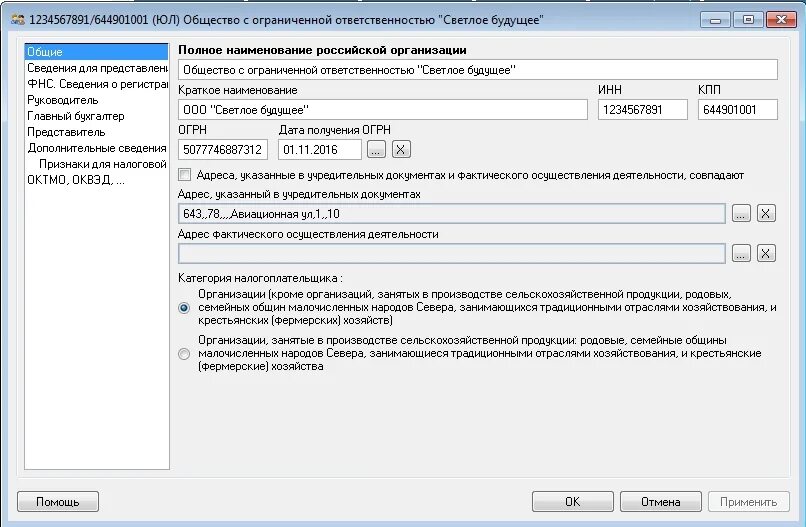Toggle checkbox that the addresses coincide
806x527 pixels.
184,174
